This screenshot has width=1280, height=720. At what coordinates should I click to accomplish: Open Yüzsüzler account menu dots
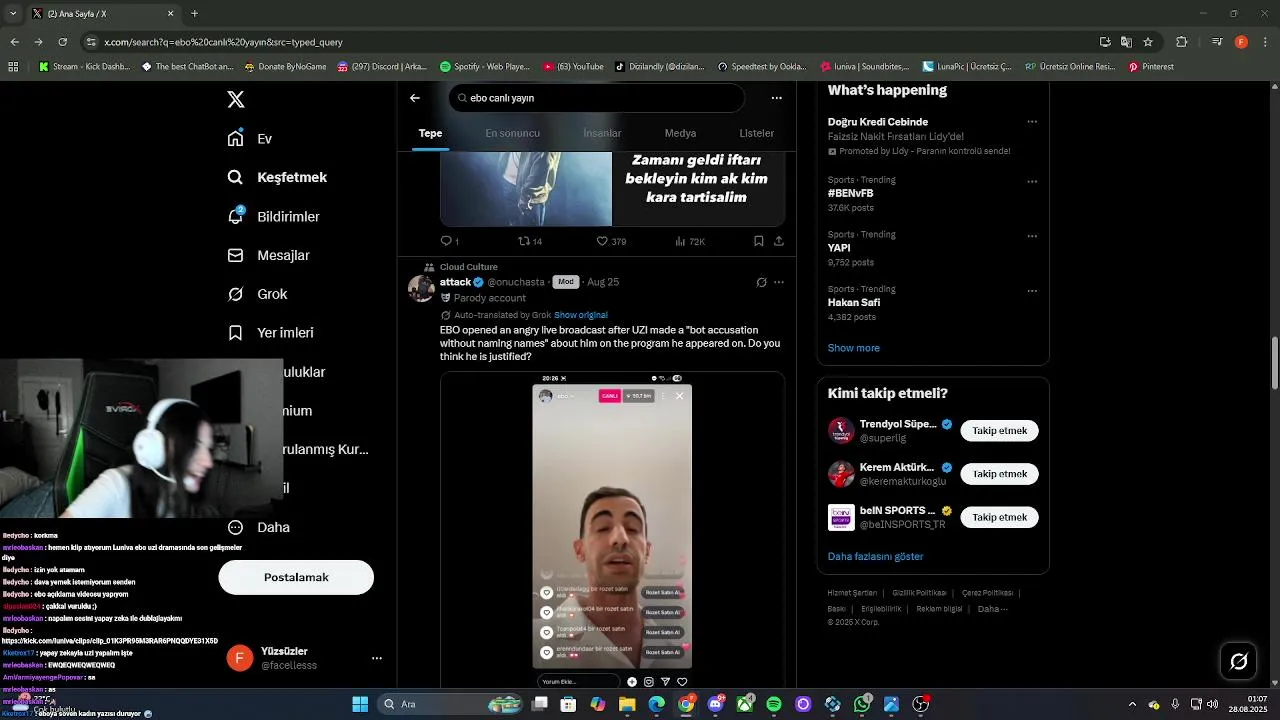click(x=377, y=658)
